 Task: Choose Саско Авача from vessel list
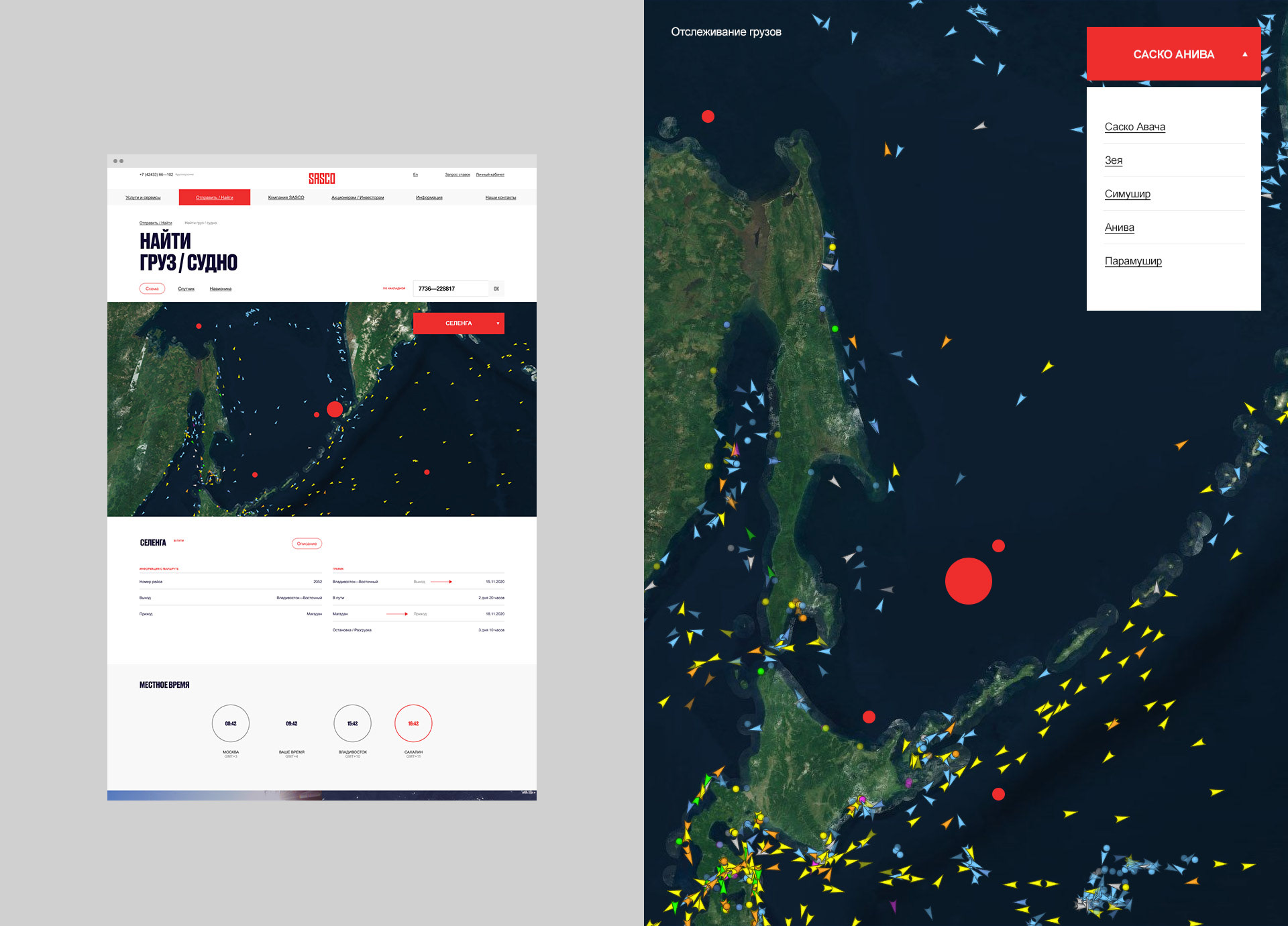pos(1134,127)
